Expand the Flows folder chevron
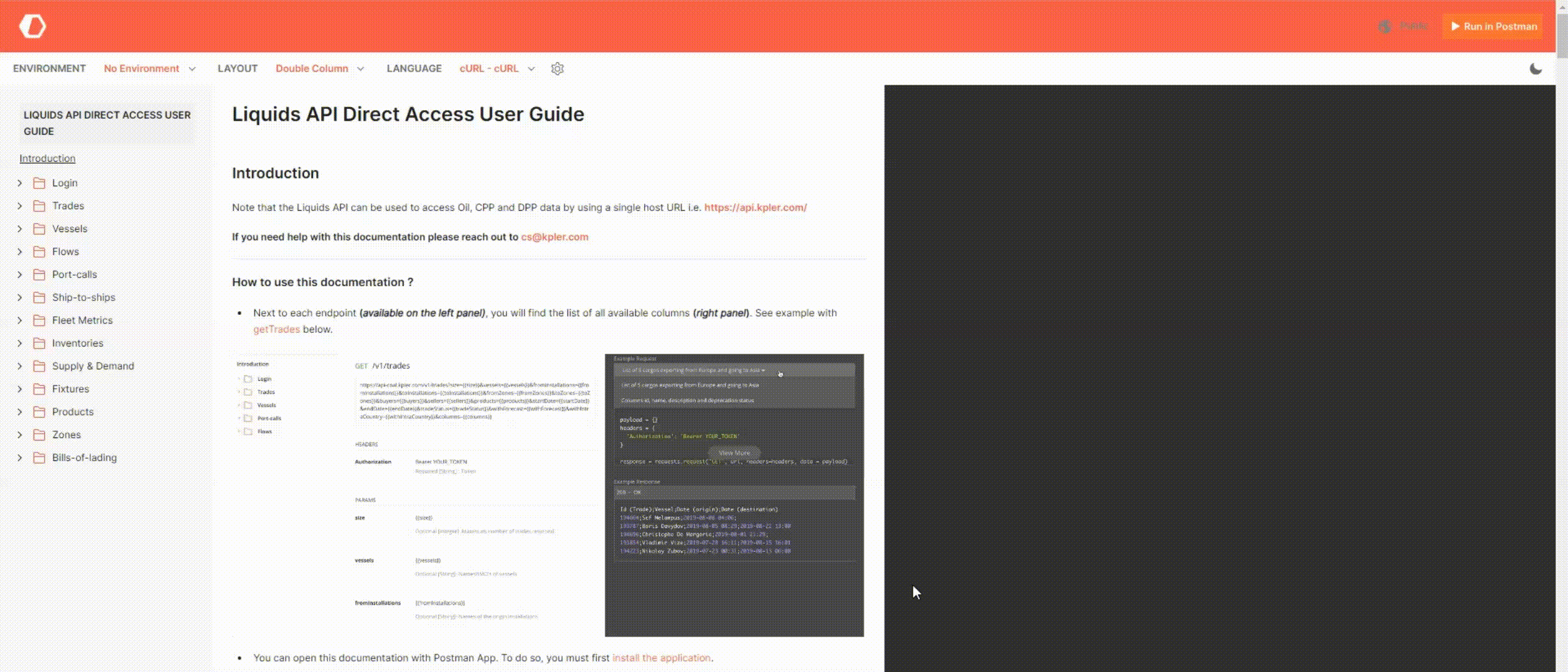1568x672 pixels. [20, 251]
